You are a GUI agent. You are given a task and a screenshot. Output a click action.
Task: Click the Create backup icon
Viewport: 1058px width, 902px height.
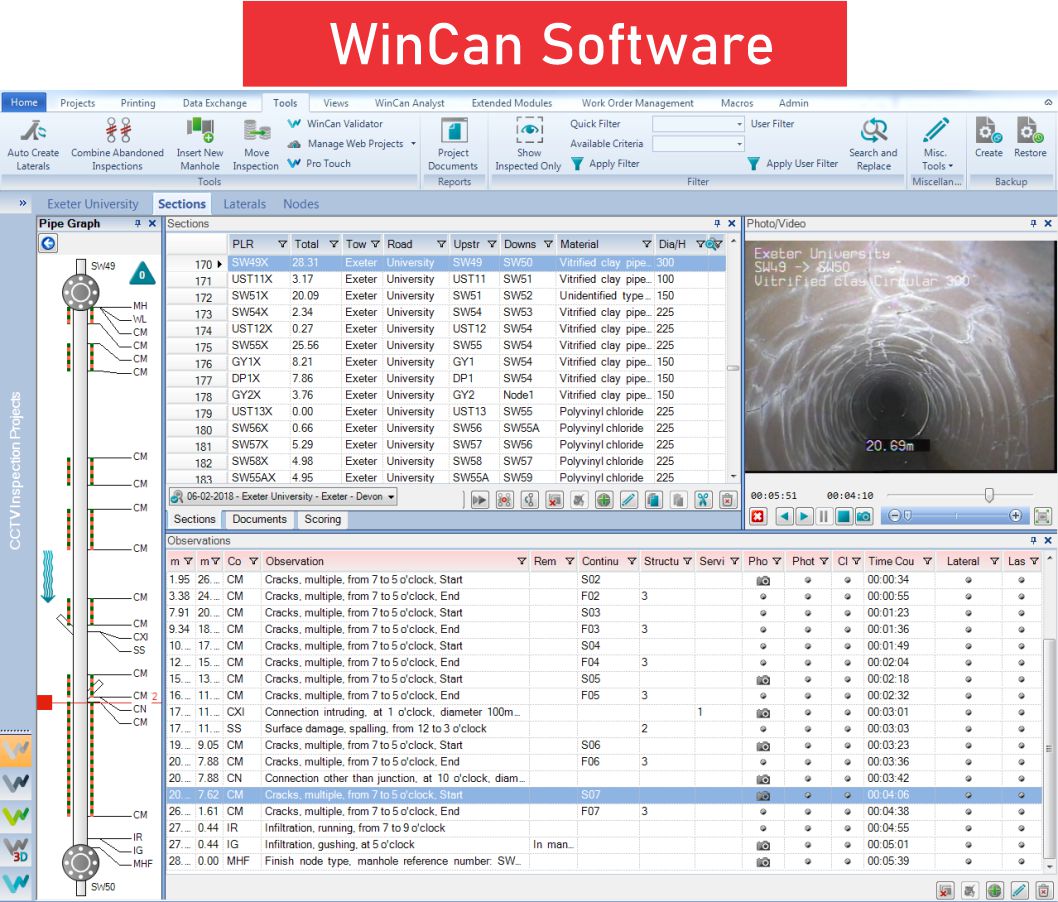[988, 131]
